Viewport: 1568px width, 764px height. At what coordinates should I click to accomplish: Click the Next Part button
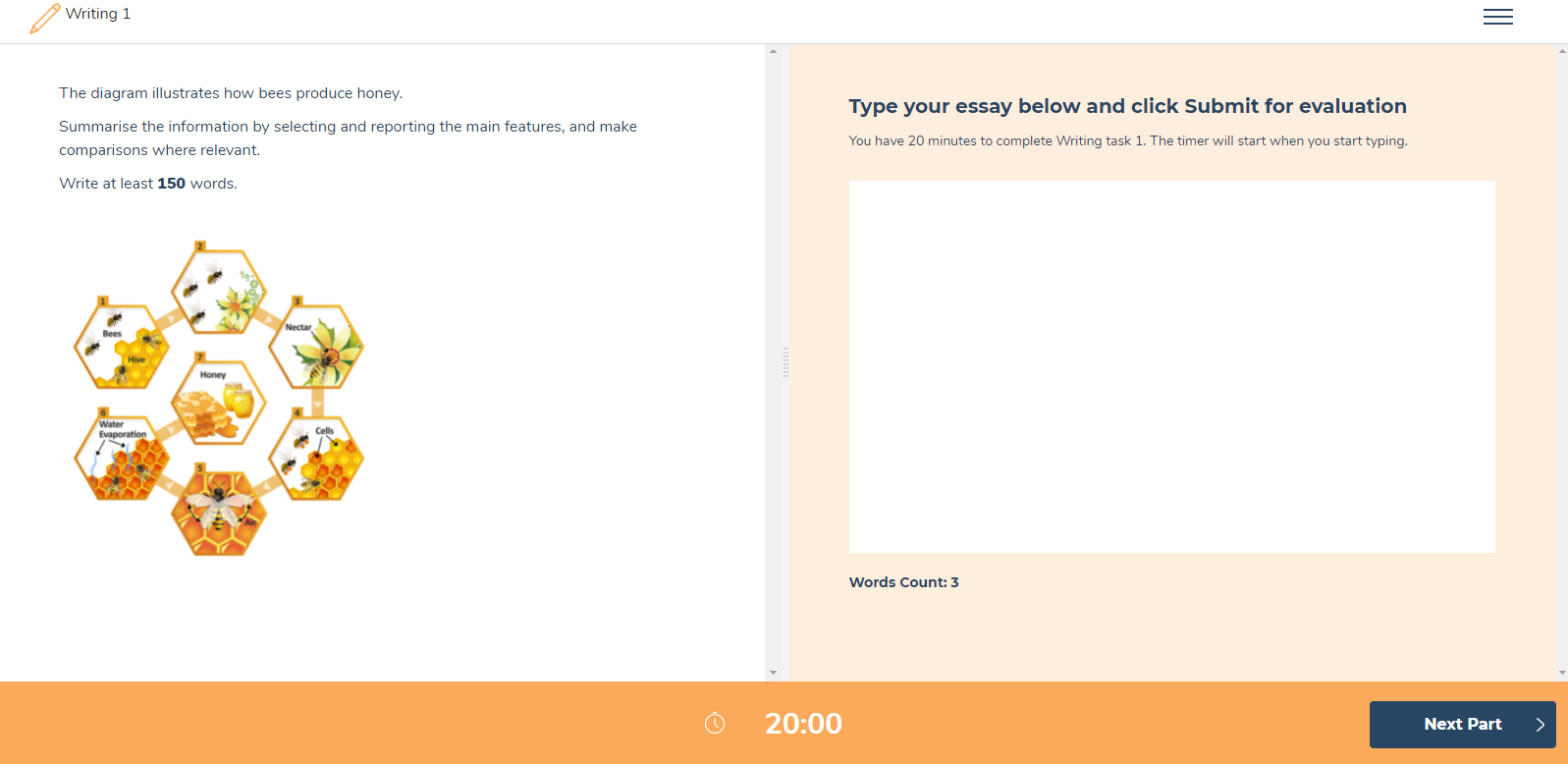pos(1462,725)
